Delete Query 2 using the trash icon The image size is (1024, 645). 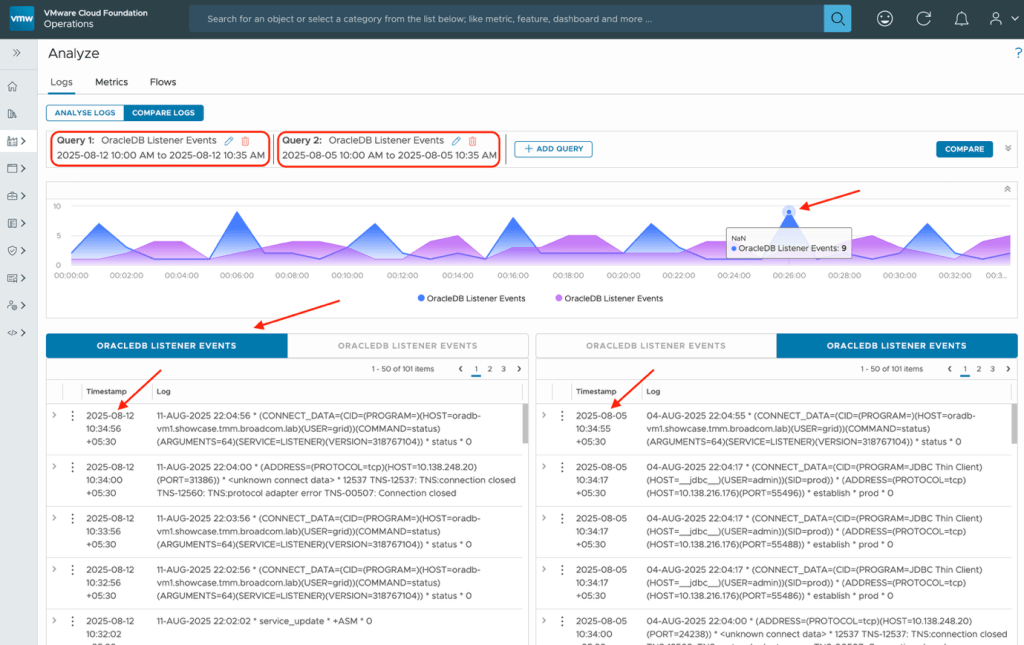(472, 142)
